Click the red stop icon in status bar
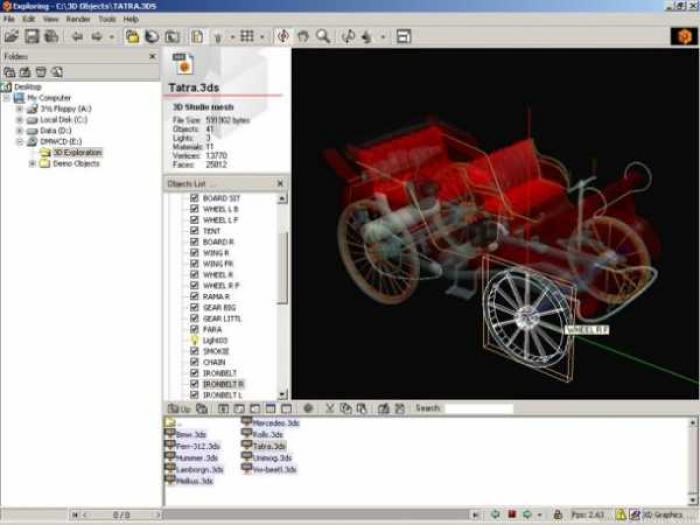Viewport: 700px width, 525px height. pos(512,515)
